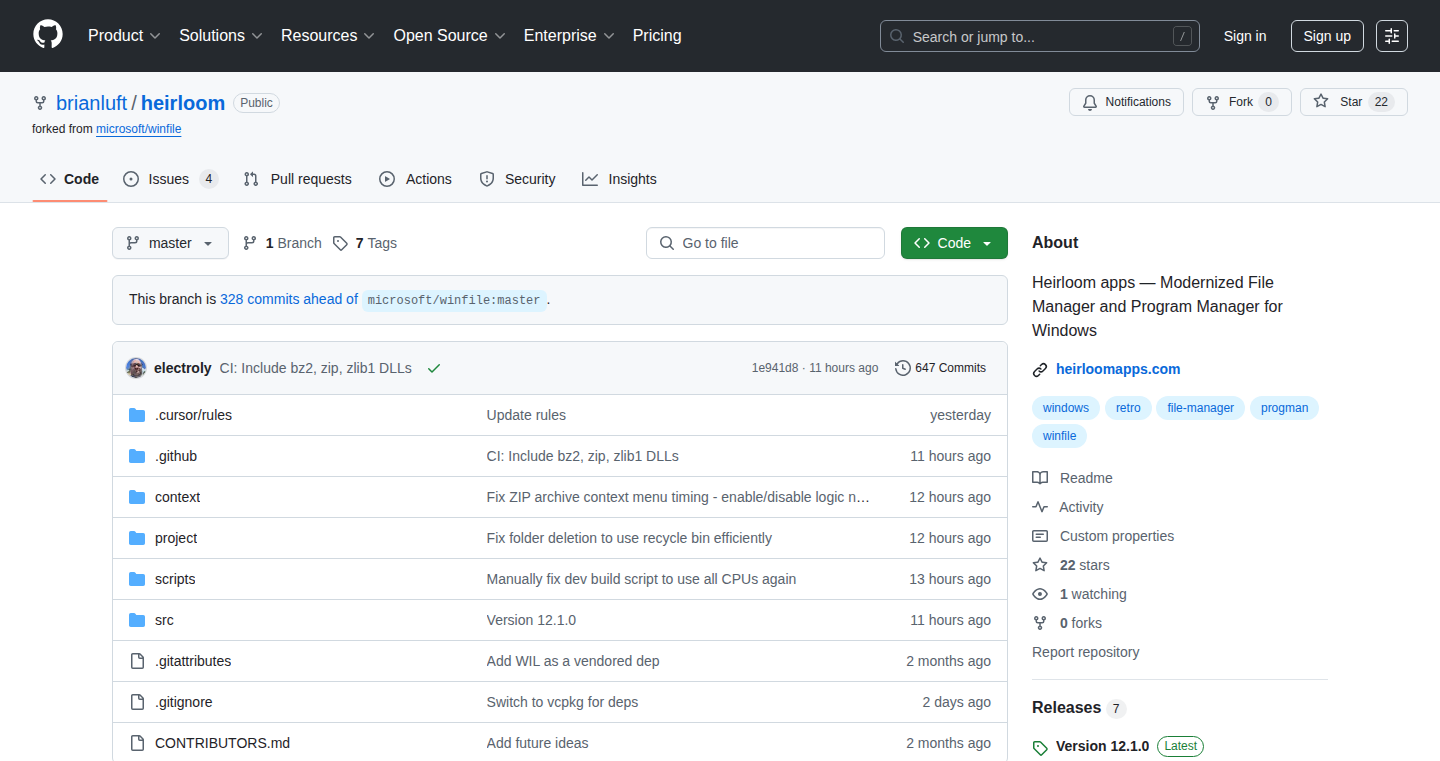Viewport: 1440px width, 761px height.
Task: Switch to the Code tab
Action: [x=70, y=179]
